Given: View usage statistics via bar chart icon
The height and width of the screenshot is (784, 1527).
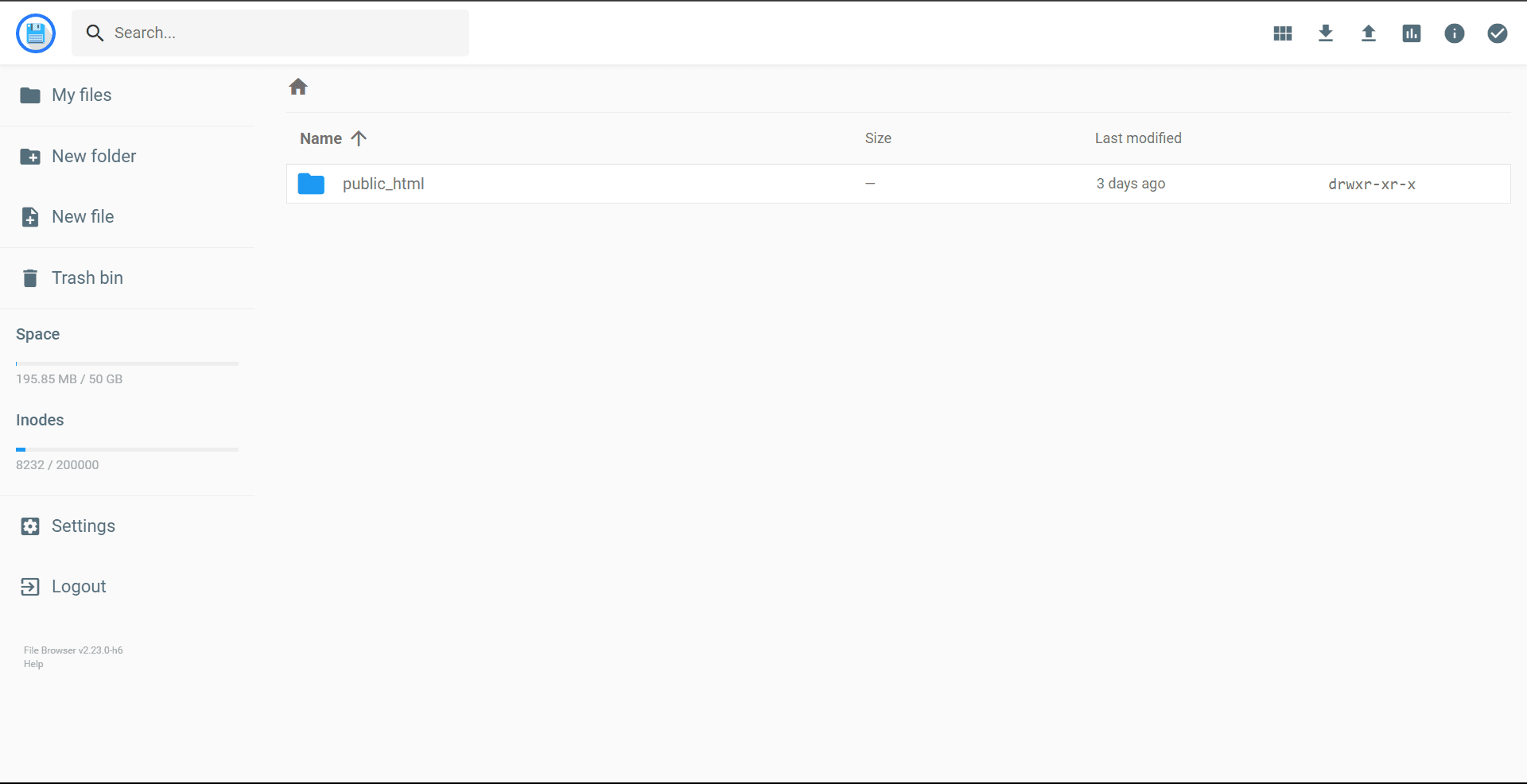Looking at the screenshot, I should pyautogui.click(x=1412, y=33).
